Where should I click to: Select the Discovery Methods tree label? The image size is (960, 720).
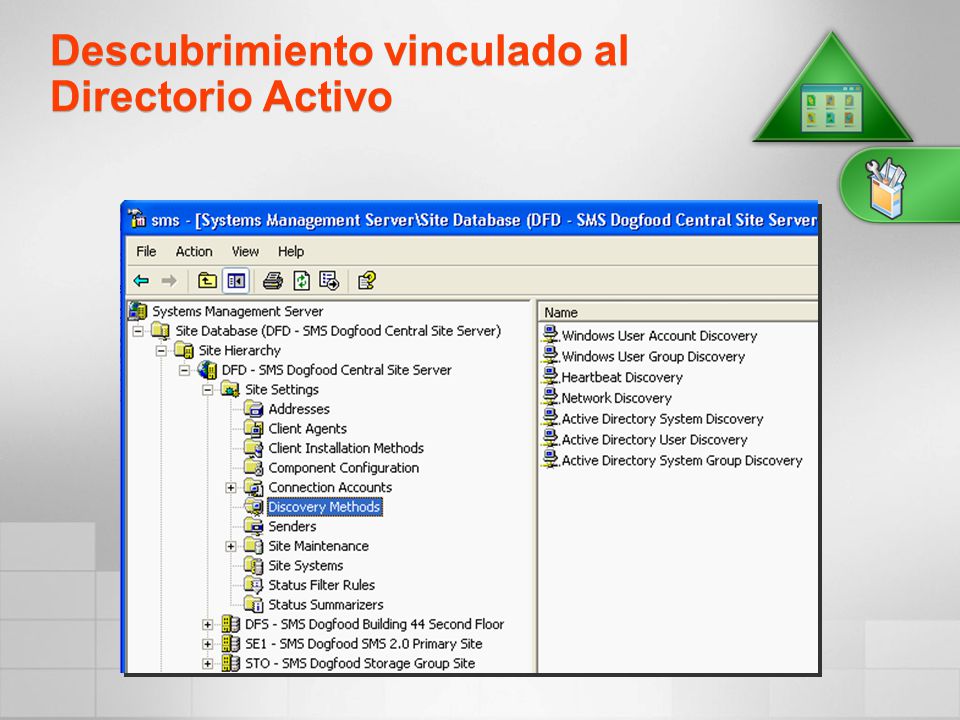324,508
